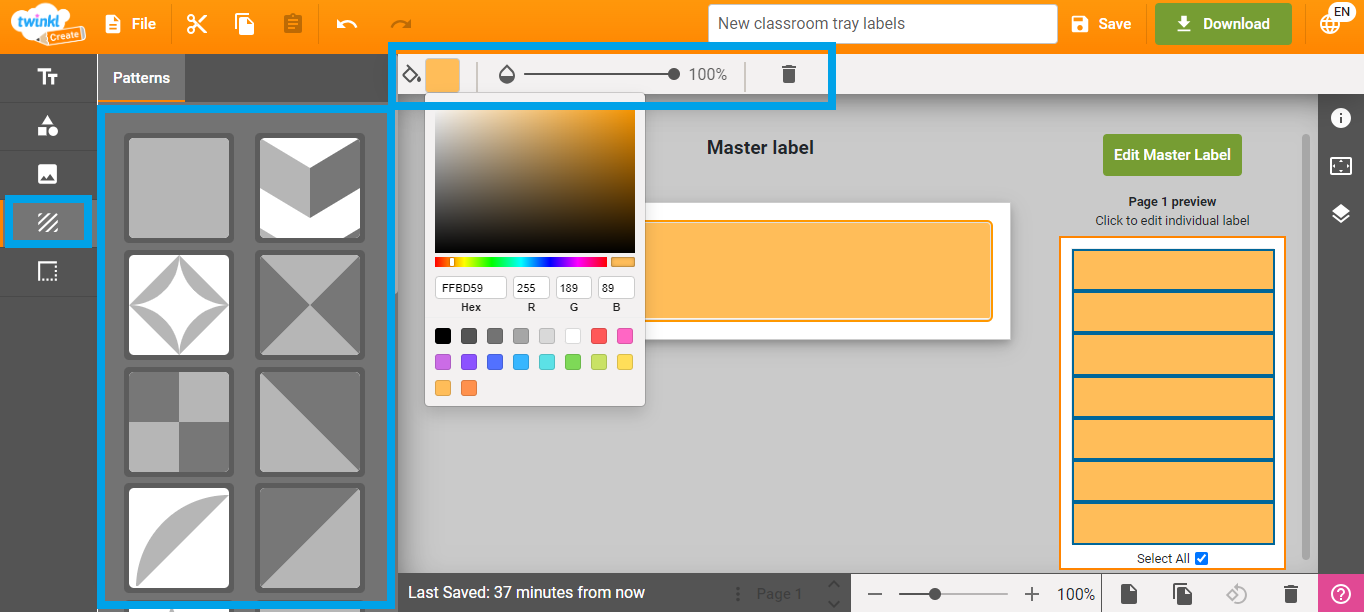Image resolution: width=1364 pixels, height=612 pixels.
Task: Open the page options three-dot menu
Action: click(738, 594)
